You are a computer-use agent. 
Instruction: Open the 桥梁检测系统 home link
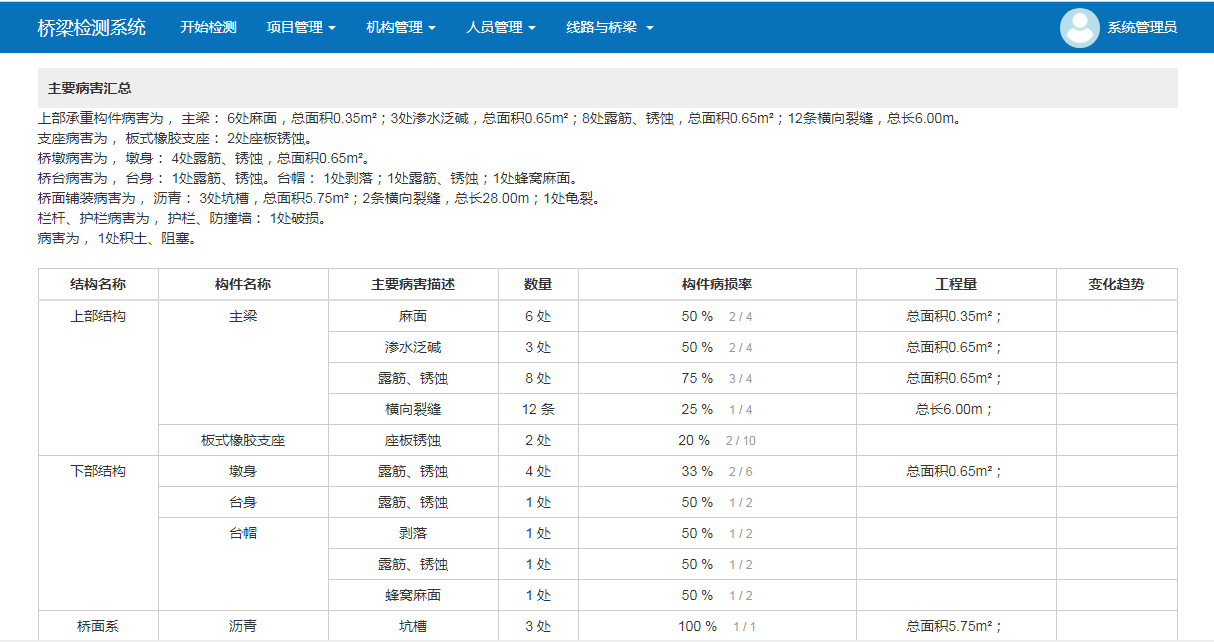[x=91, y=28]
